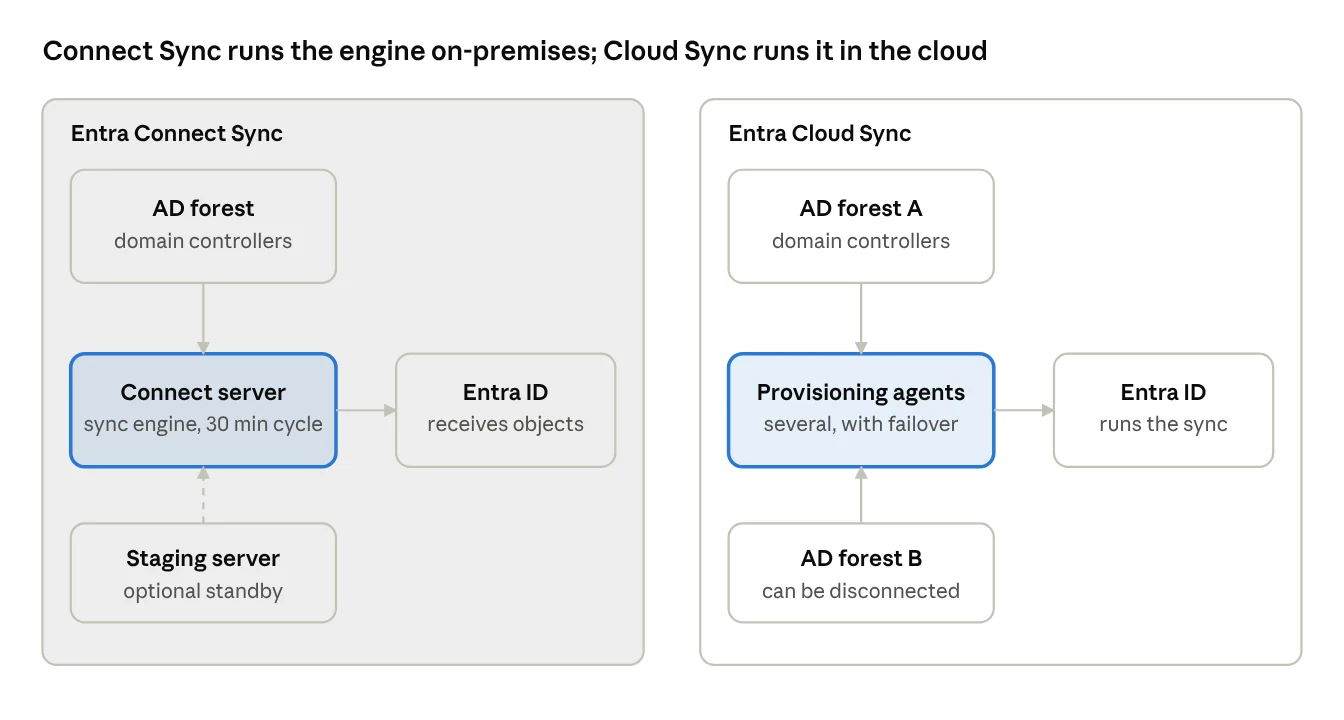Screen dimensions: 1344x720
Task: Click the 'AD forest A' box
Action: click(861, 226)
